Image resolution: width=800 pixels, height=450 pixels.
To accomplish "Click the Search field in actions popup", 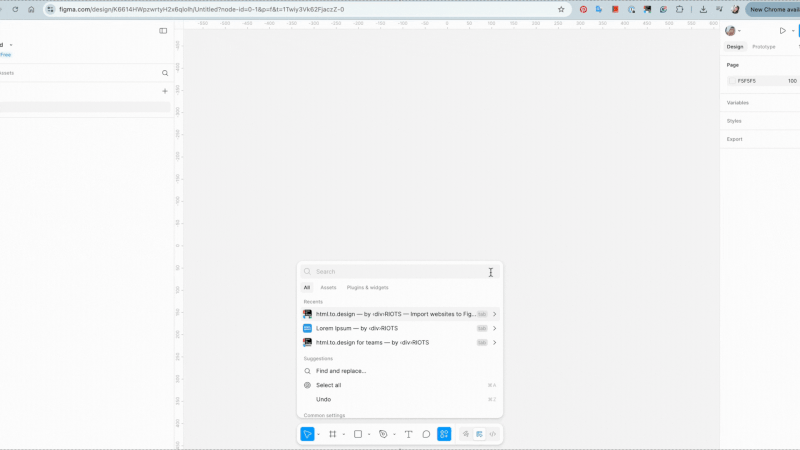I will coord(399,271).
